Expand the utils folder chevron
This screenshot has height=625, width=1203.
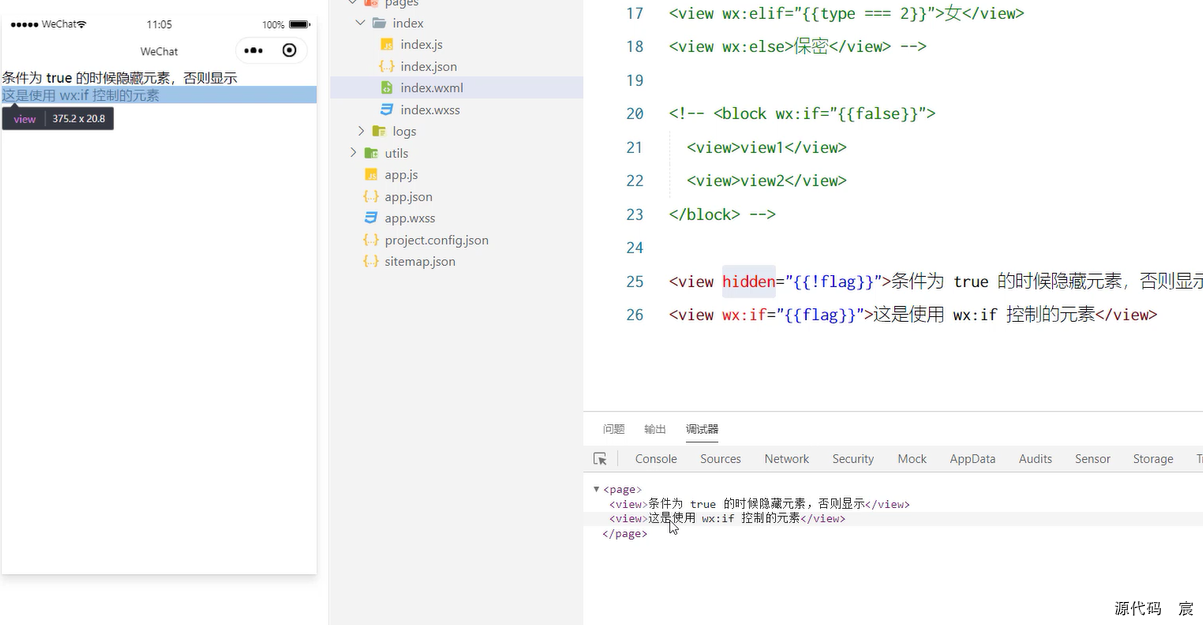[x=353, y=153]
